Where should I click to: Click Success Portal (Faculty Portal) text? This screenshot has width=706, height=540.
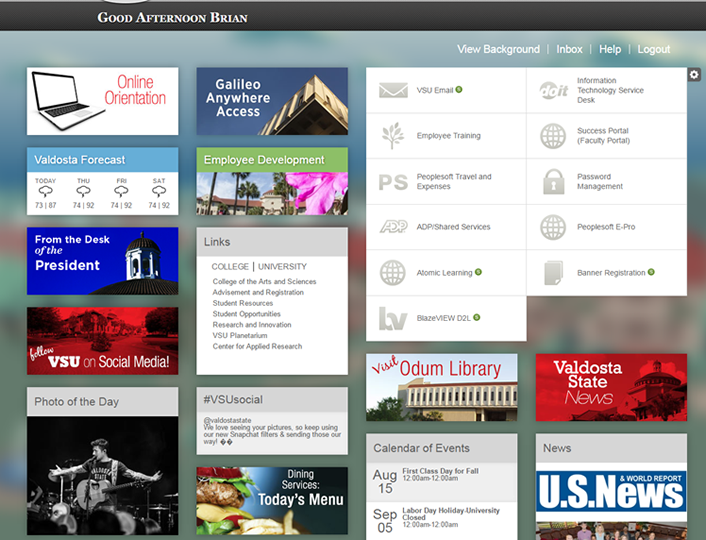click(603, 136)
